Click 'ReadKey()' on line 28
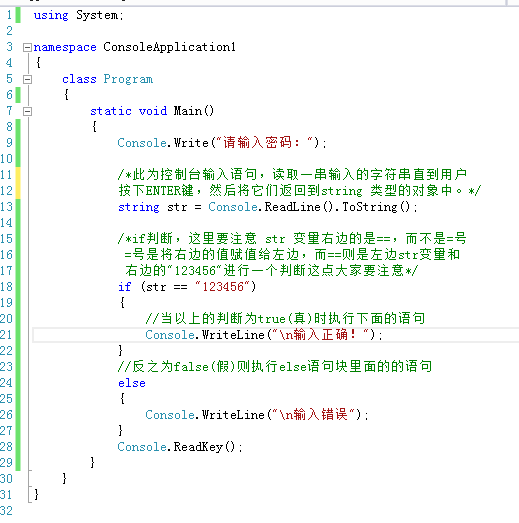Viewport: 519px width, 523px height. tap(204, 447)
